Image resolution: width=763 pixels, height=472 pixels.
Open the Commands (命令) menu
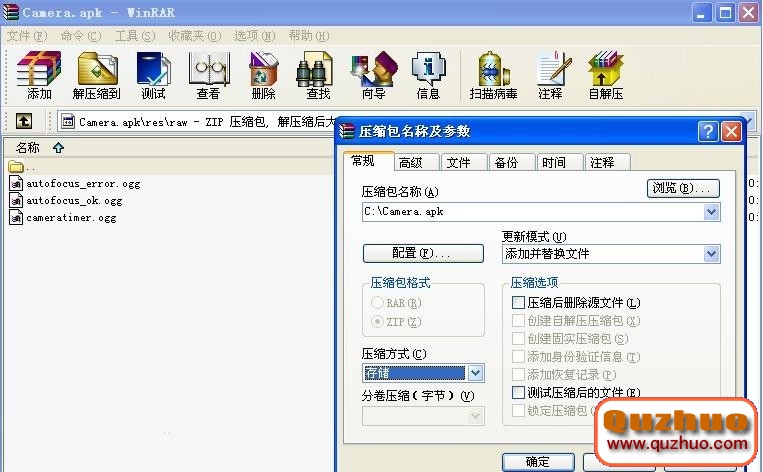(x=81, y=36)
